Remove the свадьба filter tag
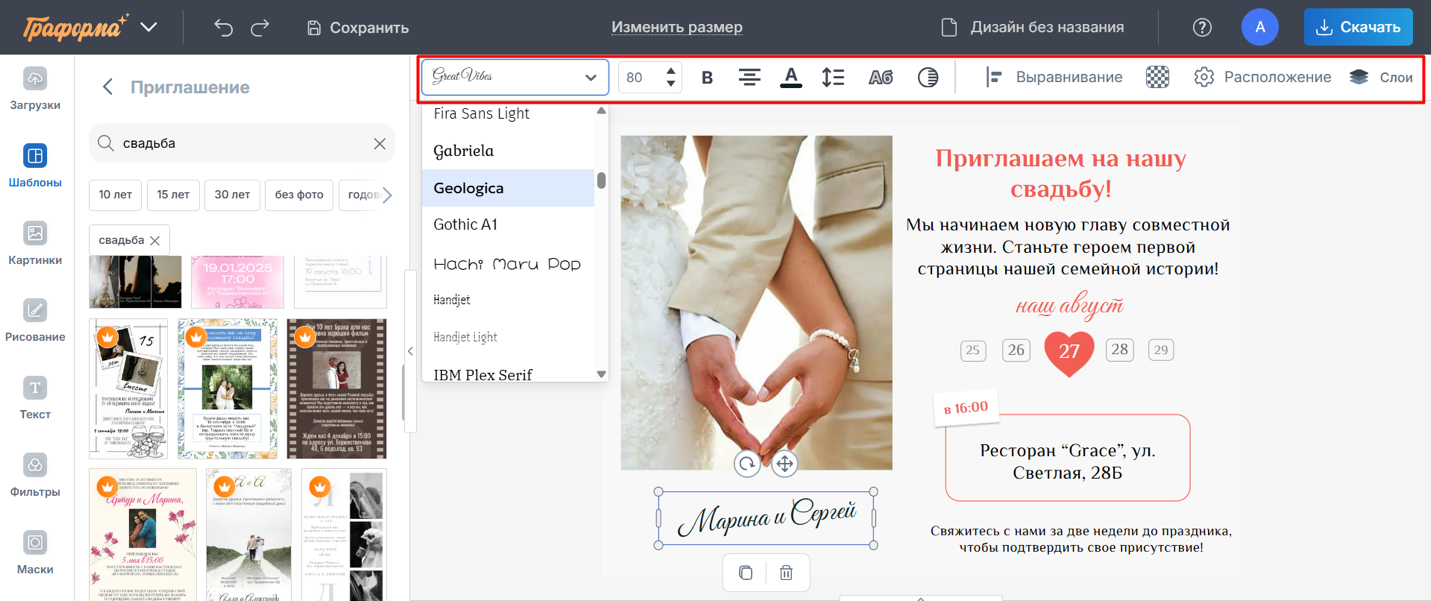This screenshot has width=1431, height=601. coord(155,240)
